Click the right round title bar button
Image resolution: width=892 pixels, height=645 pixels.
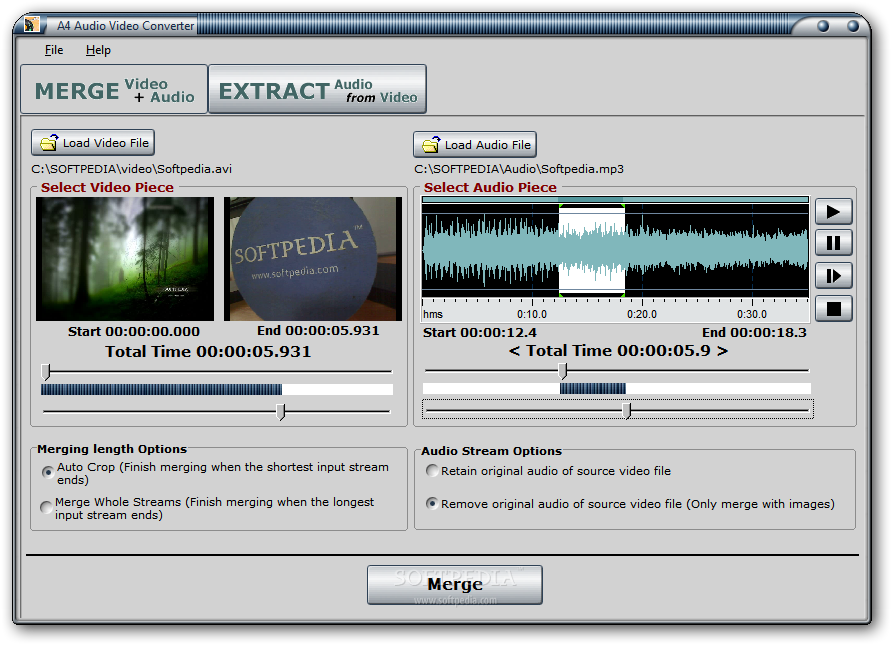coord(853,26)
